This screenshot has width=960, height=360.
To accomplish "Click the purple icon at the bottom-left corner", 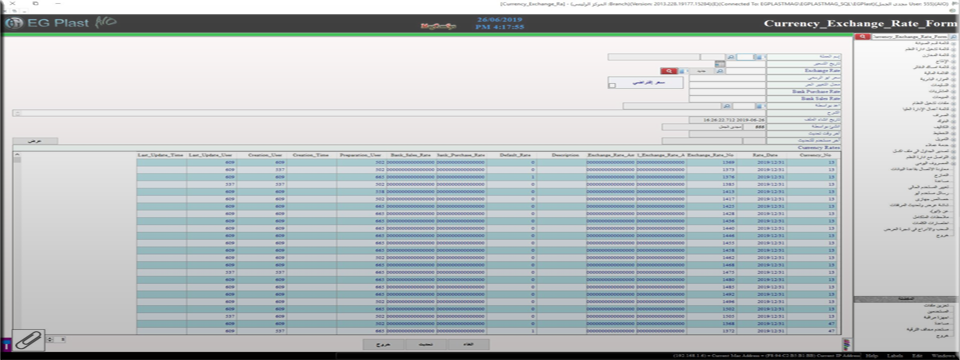I will pos(6,345).
